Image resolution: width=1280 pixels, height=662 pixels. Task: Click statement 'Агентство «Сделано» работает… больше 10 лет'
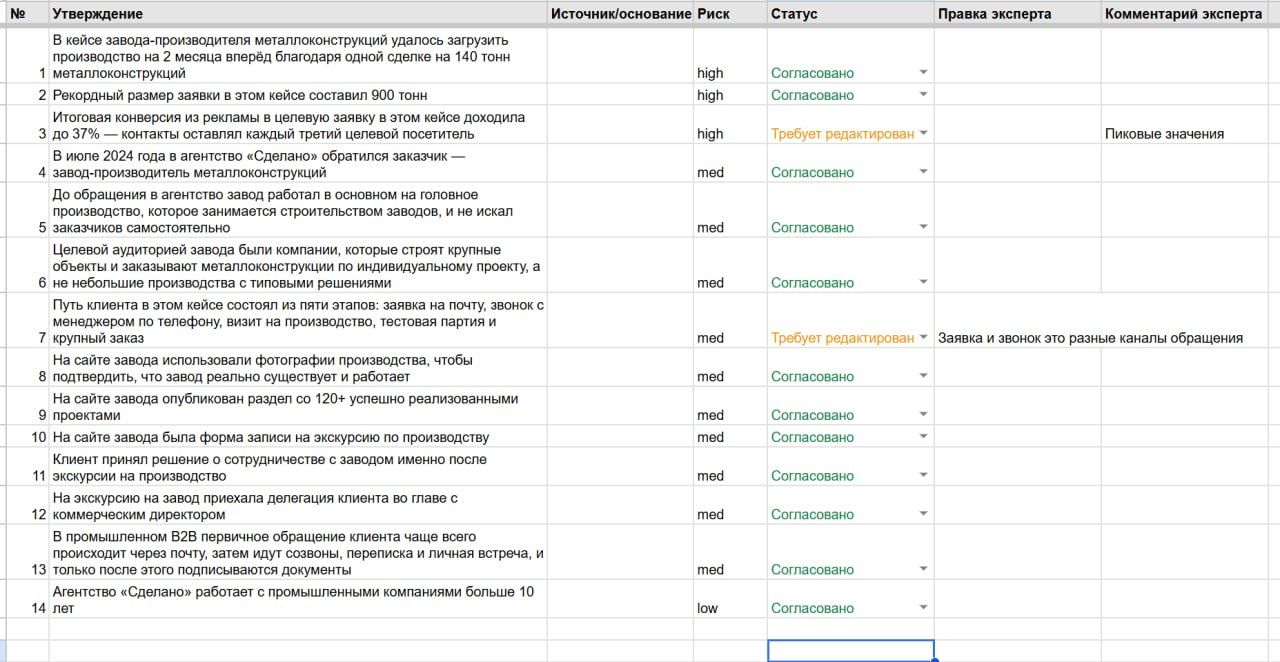pos(298,599)
